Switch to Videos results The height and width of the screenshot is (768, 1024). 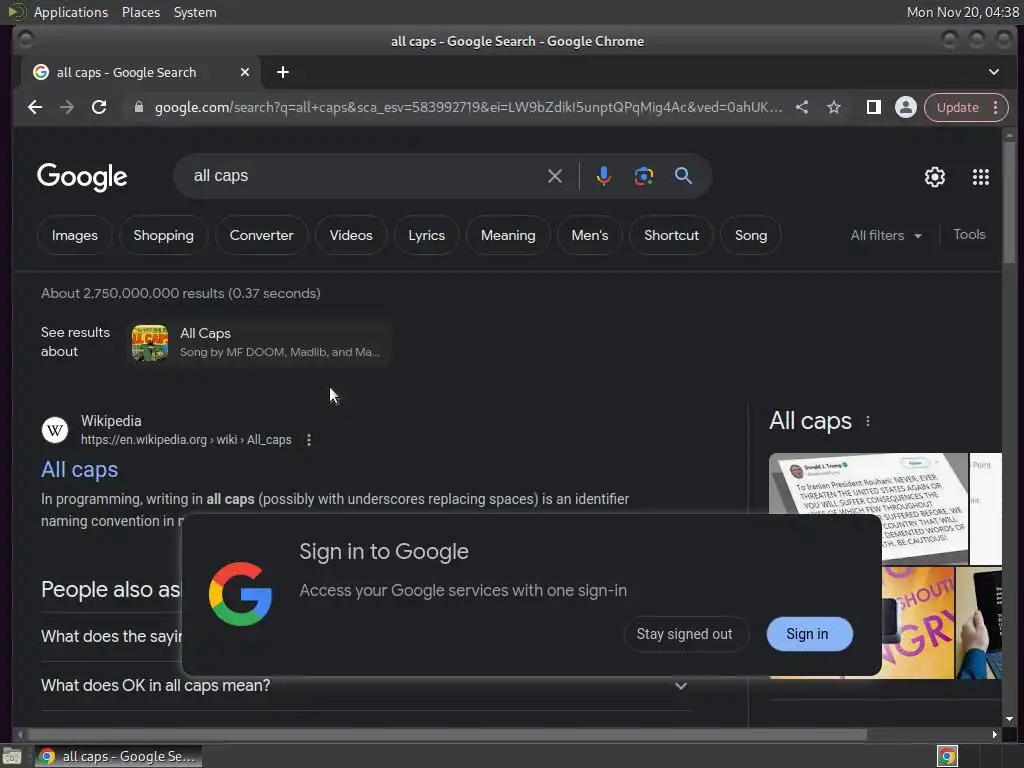[351, 235]
